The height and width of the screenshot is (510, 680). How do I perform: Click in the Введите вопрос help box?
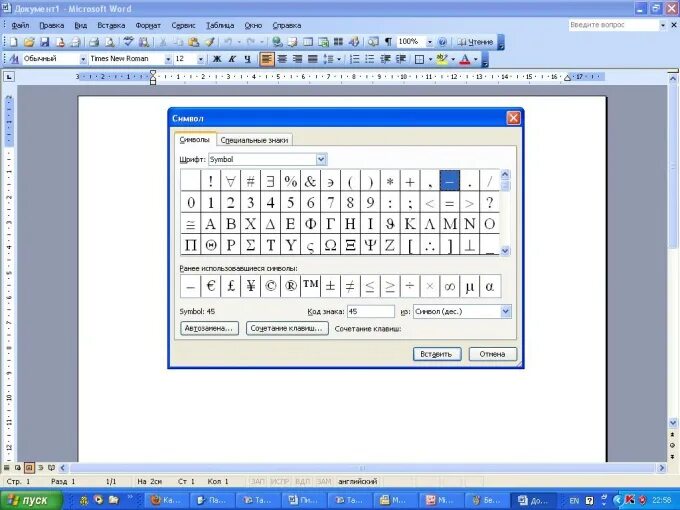(x=614, y=25)
